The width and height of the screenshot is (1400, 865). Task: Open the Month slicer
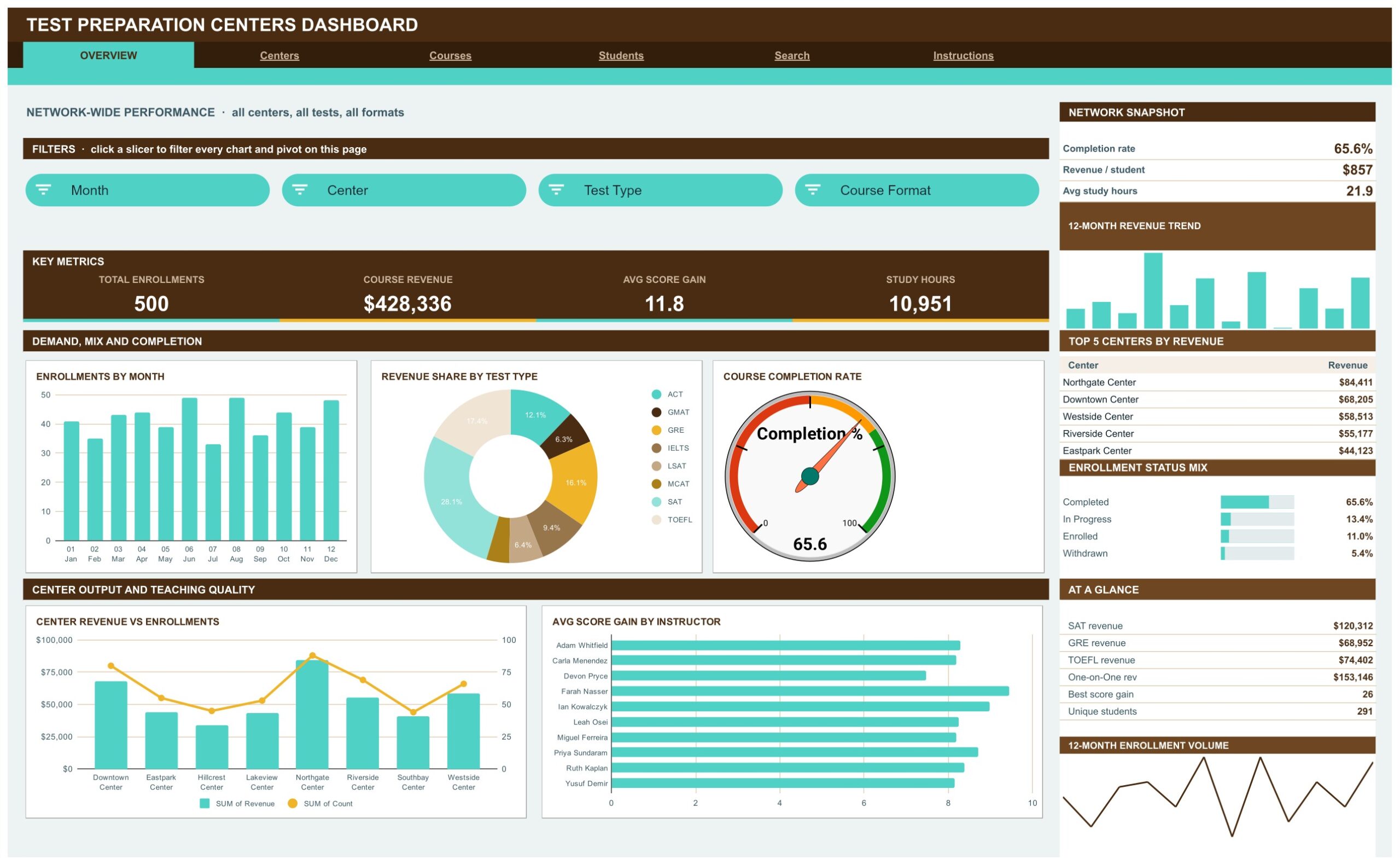(x=148, y=190)
